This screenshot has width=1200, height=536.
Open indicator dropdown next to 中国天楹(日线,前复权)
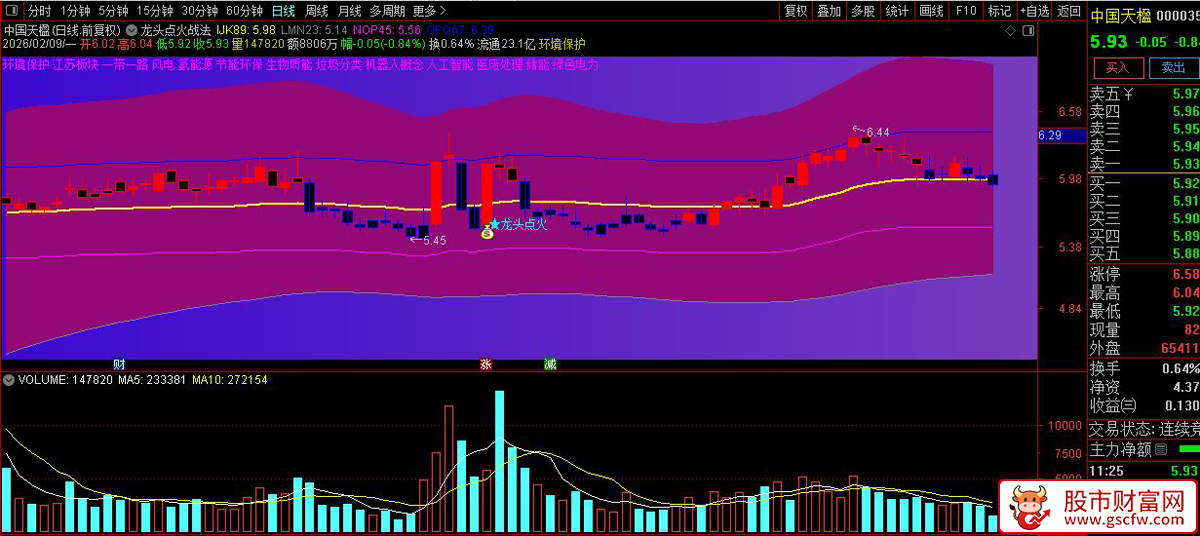coord(132,30)
